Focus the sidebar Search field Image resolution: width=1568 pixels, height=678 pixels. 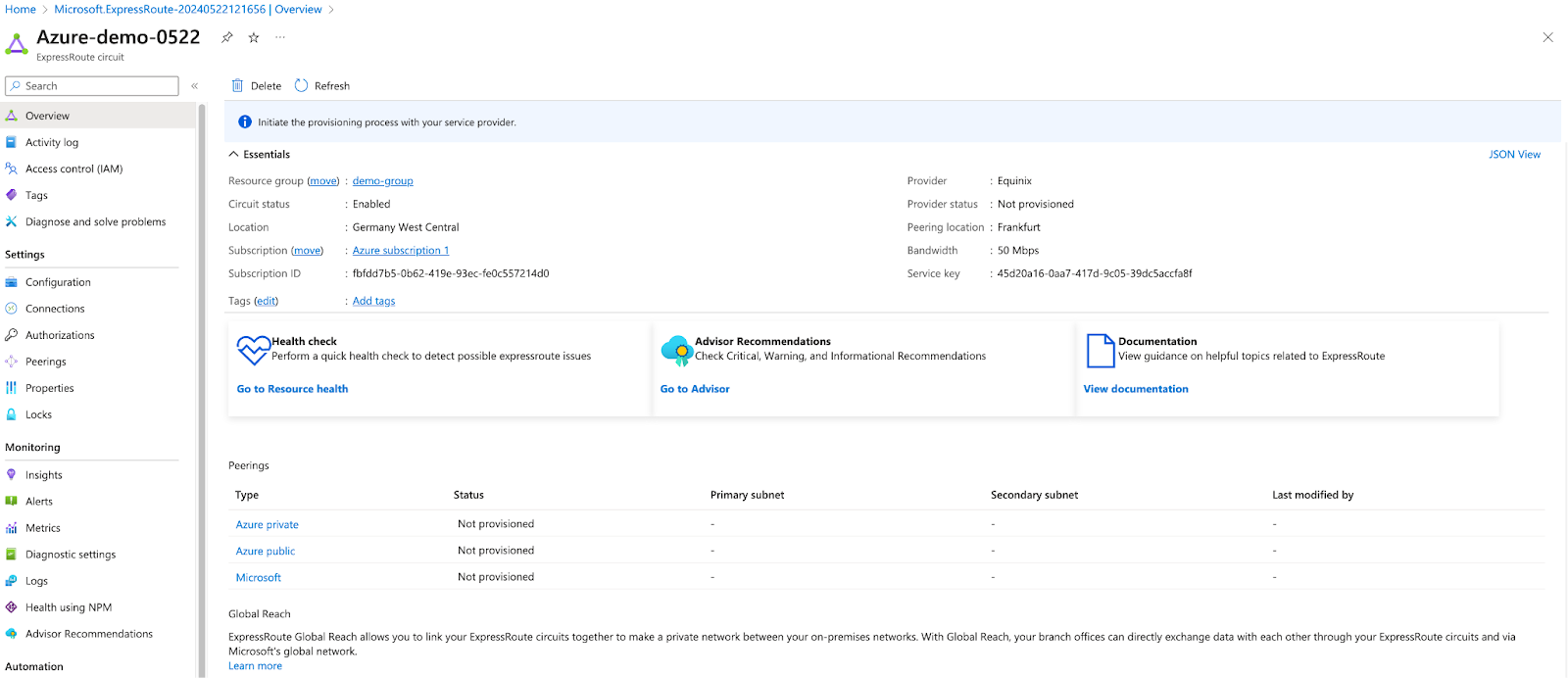click(x=92, y=86)
